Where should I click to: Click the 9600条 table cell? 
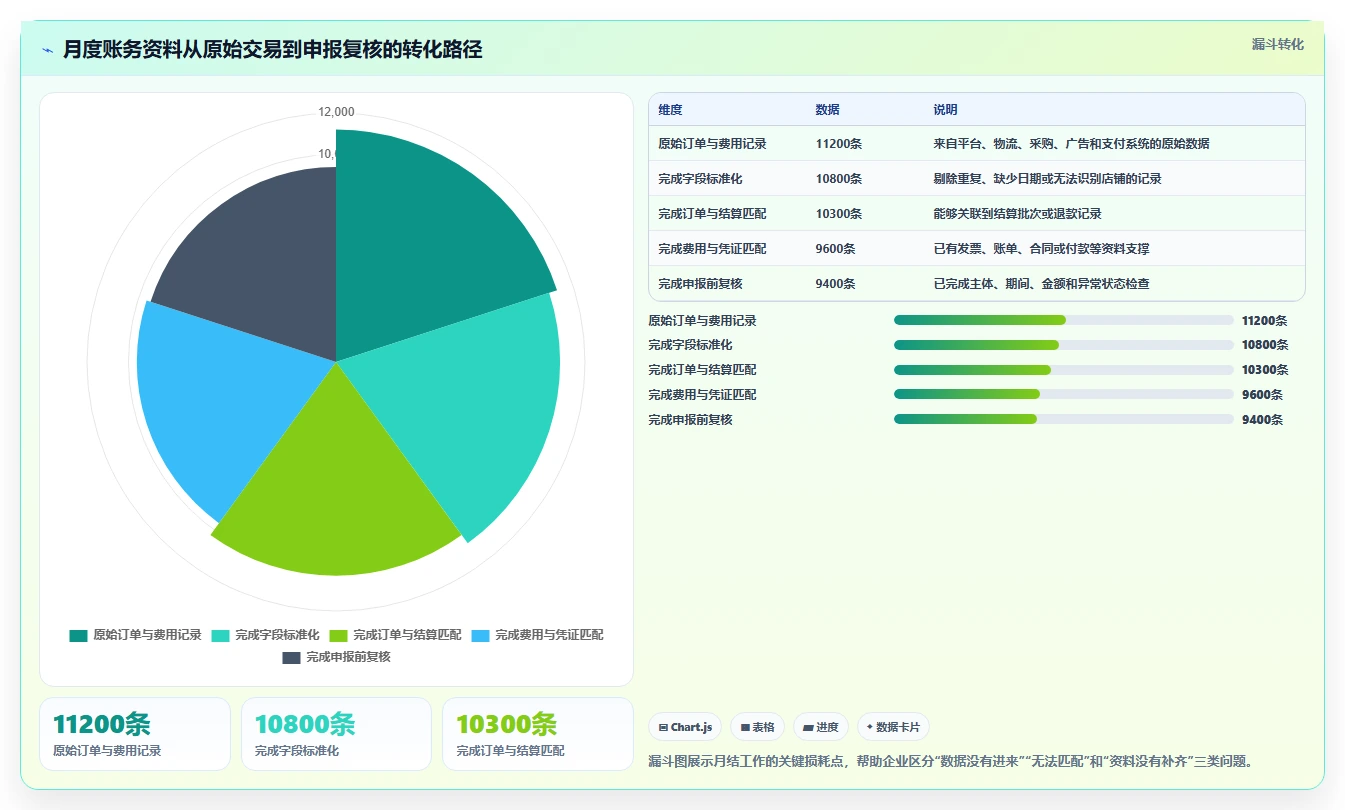coord(835,249)
